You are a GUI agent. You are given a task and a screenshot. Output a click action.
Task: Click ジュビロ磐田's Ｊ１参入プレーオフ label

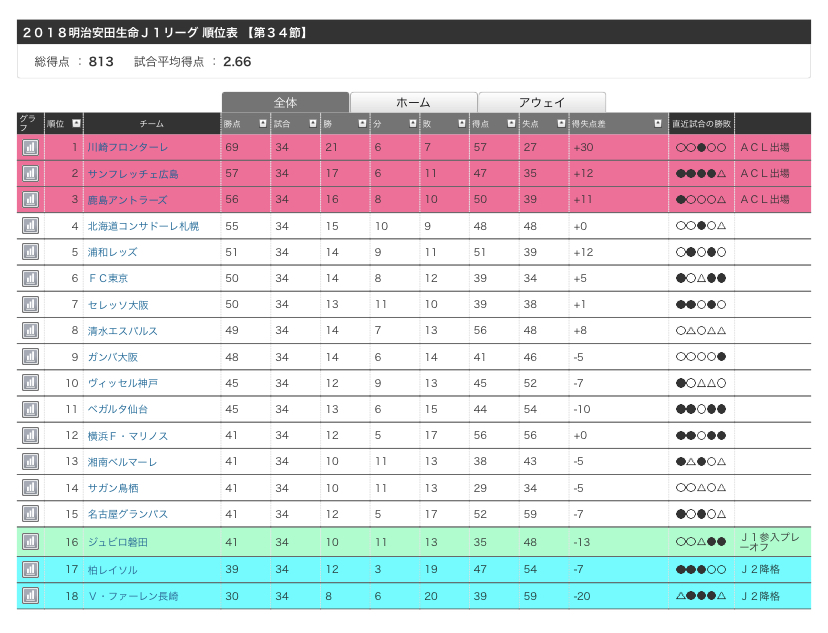pyautogui.click(x=770, y=542)
